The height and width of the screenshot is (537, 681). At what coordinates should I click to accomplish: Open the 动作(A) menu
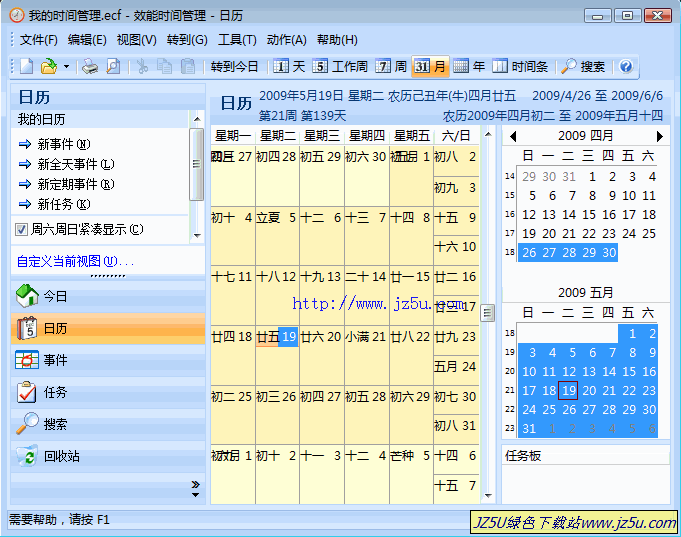[286, 40]
